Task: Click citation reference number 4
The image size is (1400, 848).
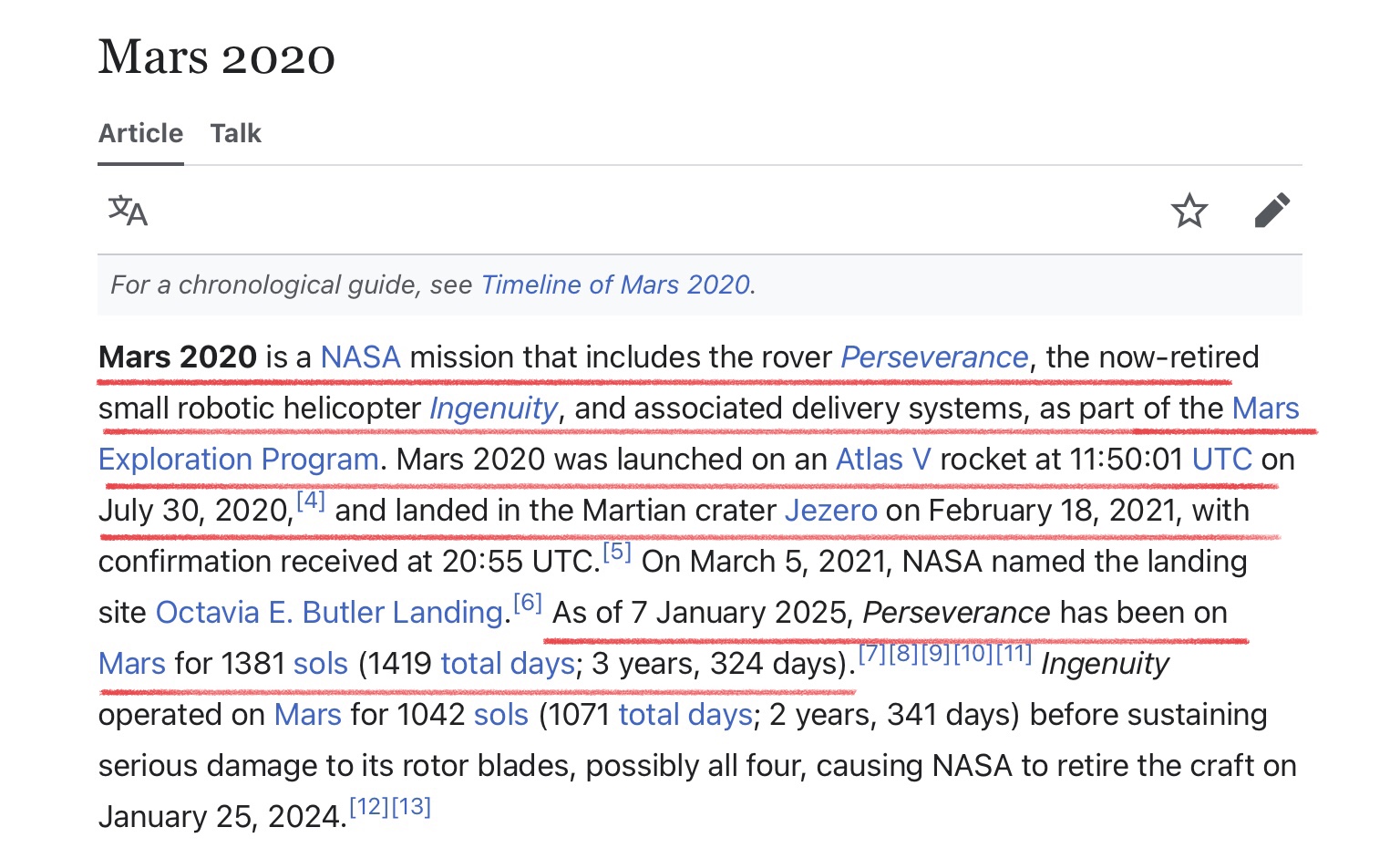Action: [x=311, y=501]
